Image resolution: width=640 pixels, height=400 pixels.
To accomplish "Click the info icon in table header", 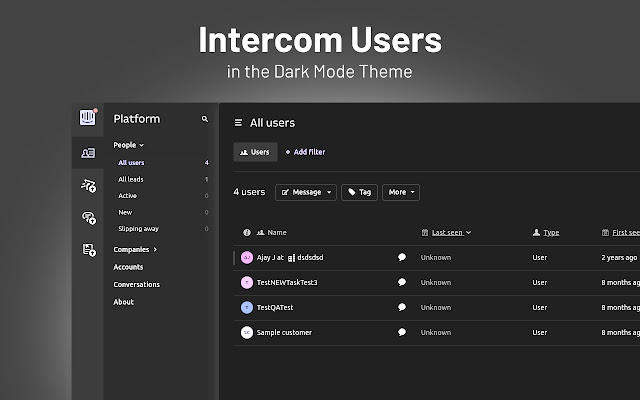I will click(x=247, y=232).
